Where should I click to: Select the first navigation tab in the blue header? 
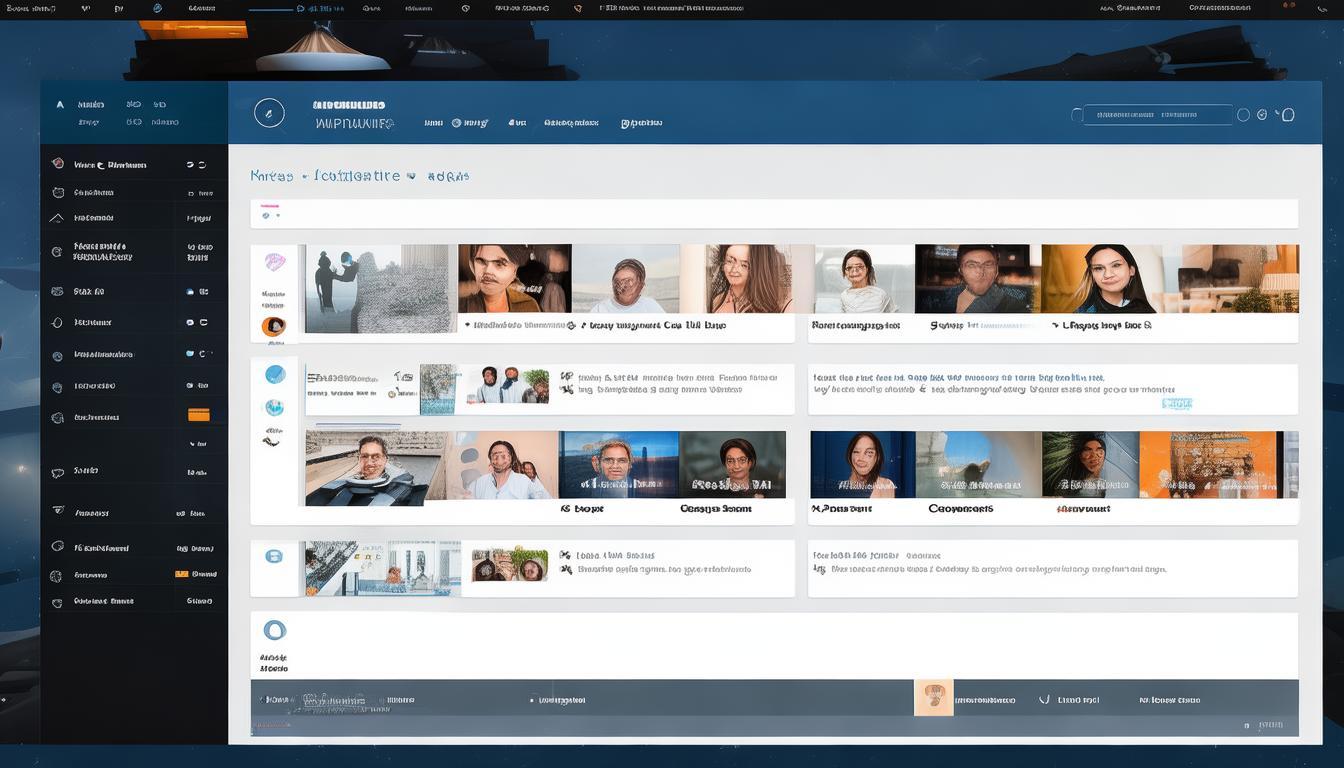click(433, 123)
